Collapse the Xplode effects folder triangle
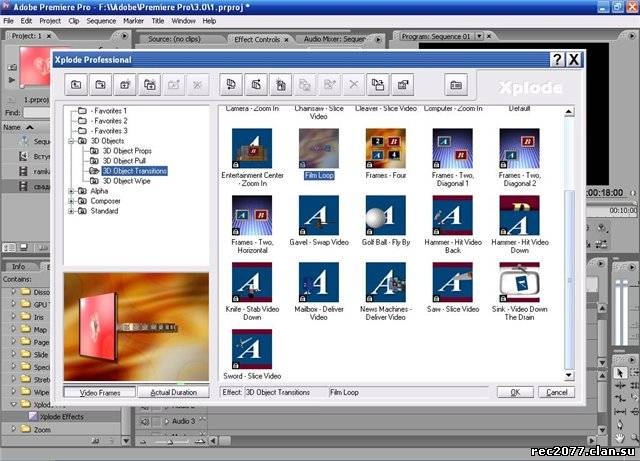This screenshot has width=640, height=461. tap(13, 404)
